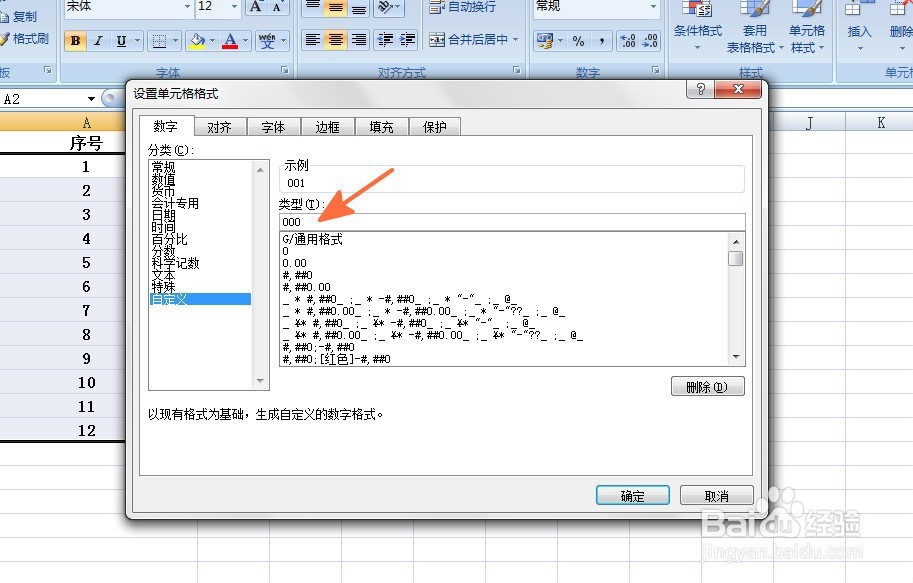Open the Name Box dropdown beside A2

[x=91, y=99]
